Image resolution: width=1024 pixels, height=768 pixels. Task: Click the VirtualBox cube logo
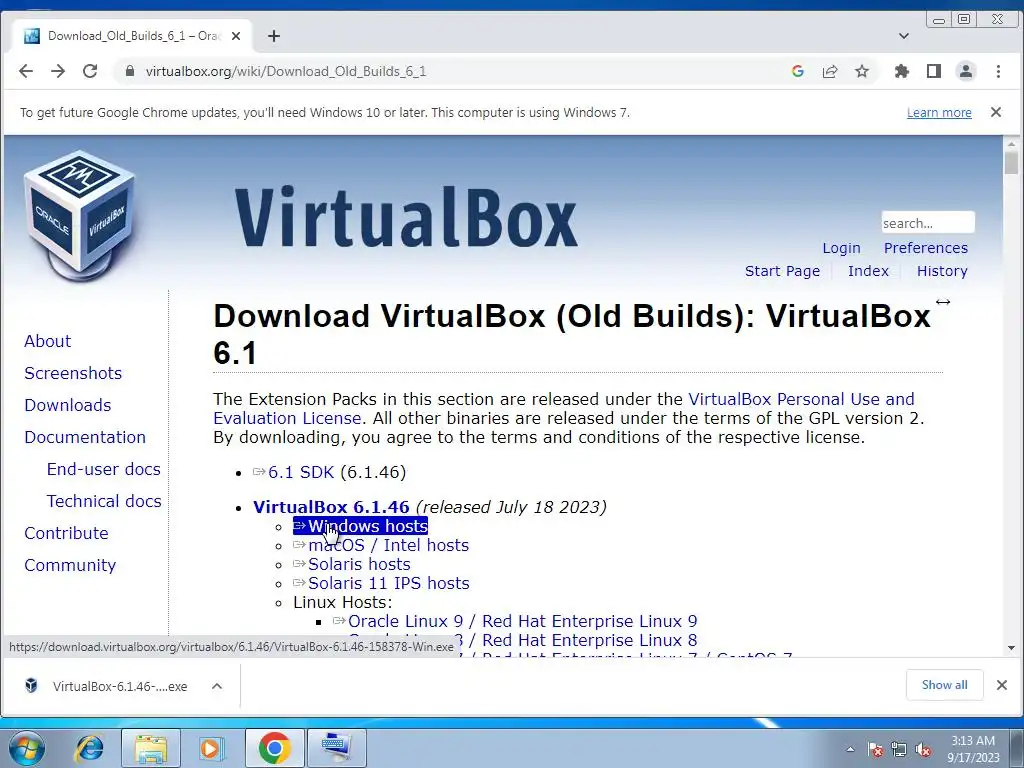(x=81, y=214)
